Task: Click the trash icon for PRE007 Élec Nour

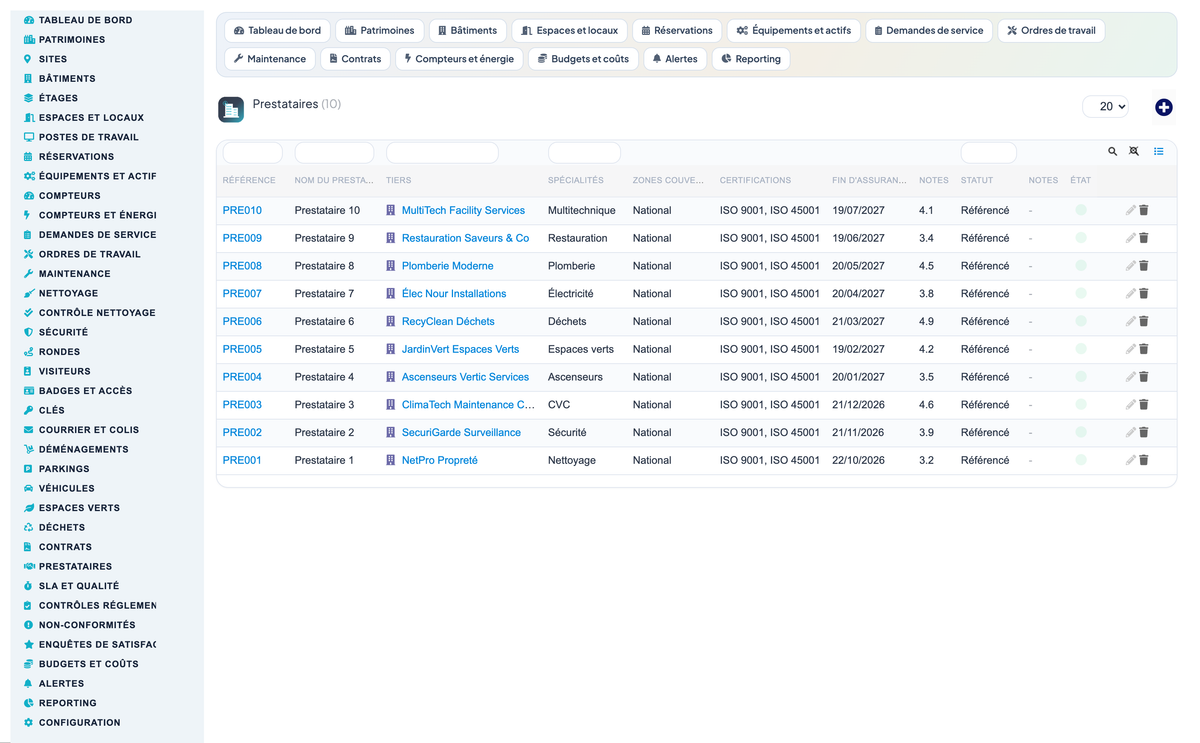Action: pos(1144,294)
